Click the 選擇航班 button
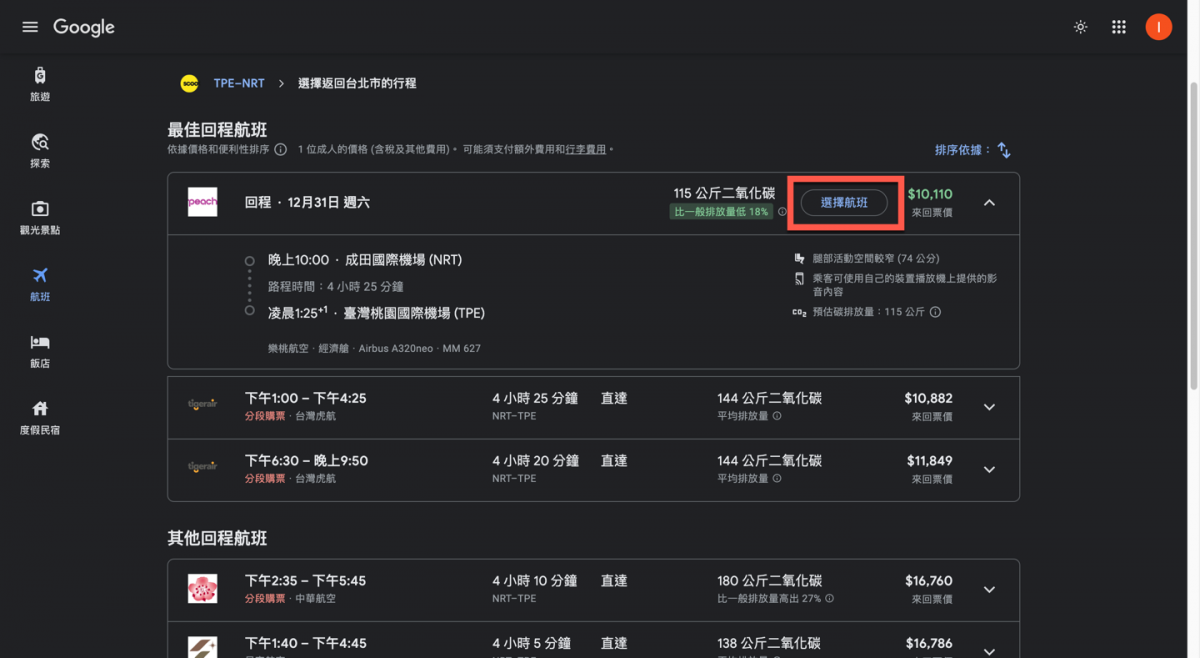 [844, 203]
